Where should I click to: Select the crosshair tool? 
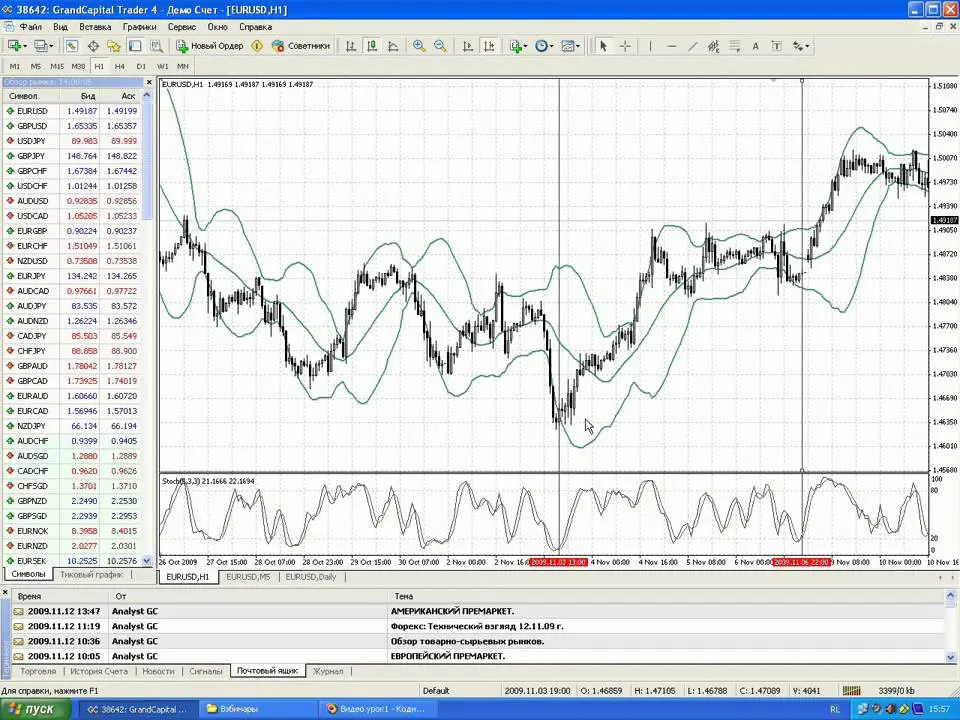tap(624, 46)
